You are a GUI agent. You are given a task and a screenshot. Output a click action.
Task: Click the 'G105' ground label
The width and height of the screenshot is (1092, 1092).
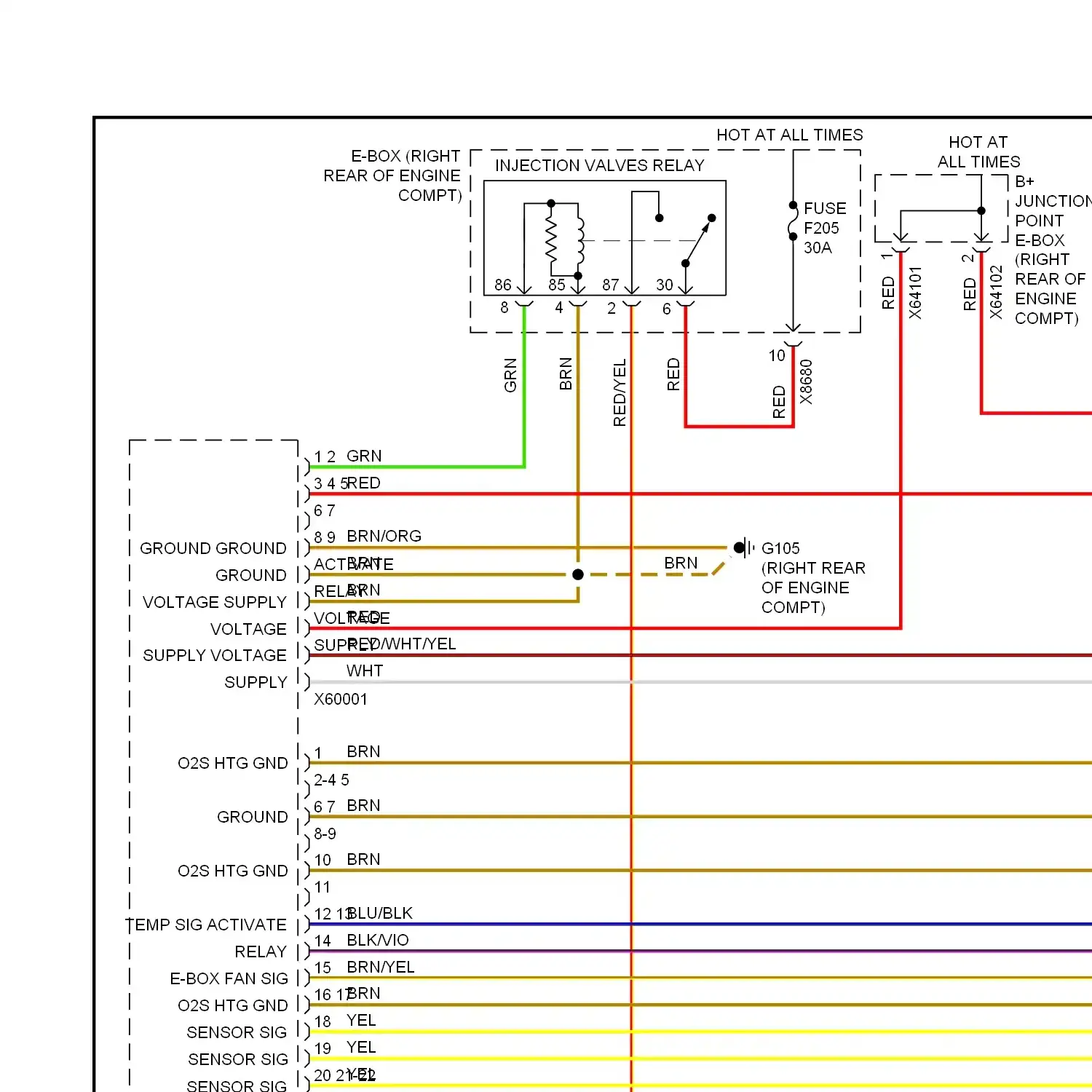(x=780, y=548)
